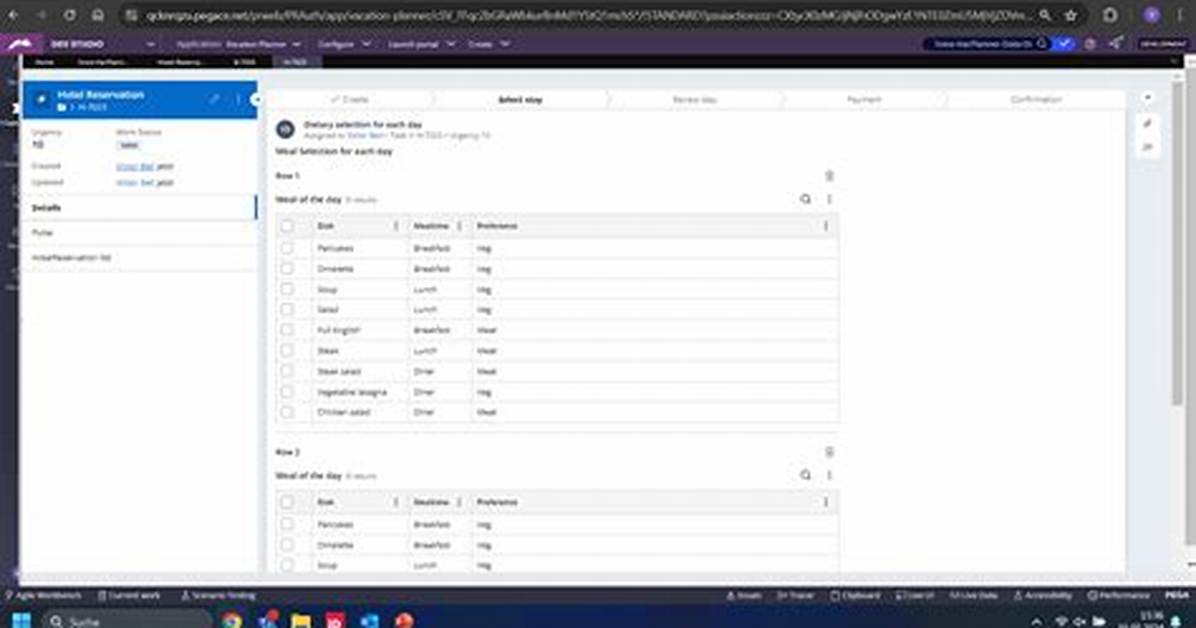This screenshot has width=1196, height=628.
Task: Open Mealtime column menu in Row 1 table
Action: (x=459, y=226)
